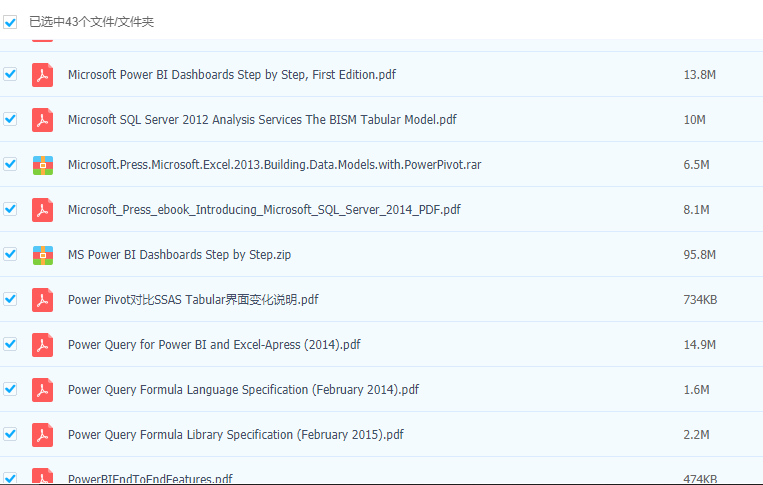763x485 pixels.
Task: Click PDF icon for Formula Library Specification
Action: 42,435
